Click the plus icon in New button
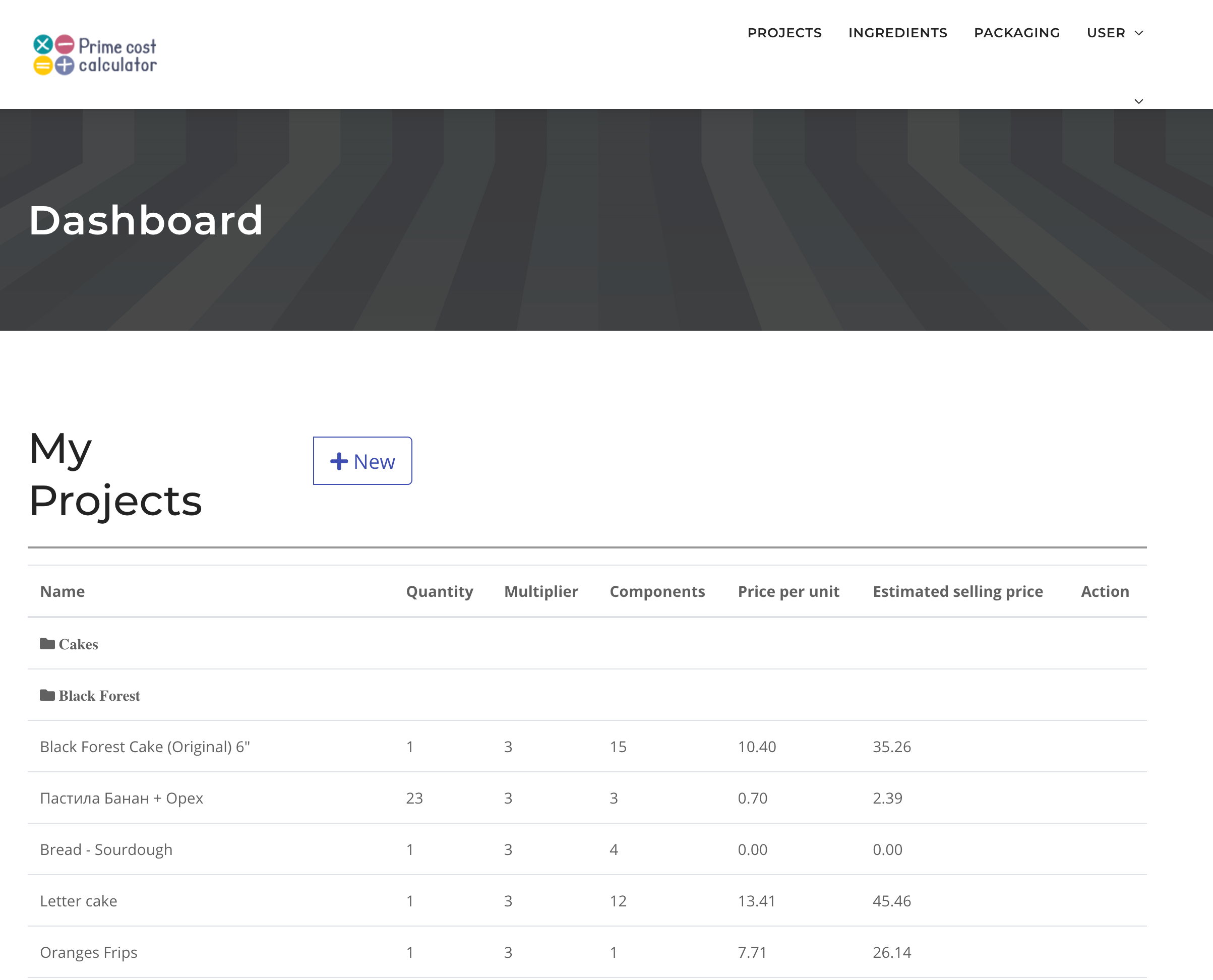1213x980 pixels. coord(339,461)
